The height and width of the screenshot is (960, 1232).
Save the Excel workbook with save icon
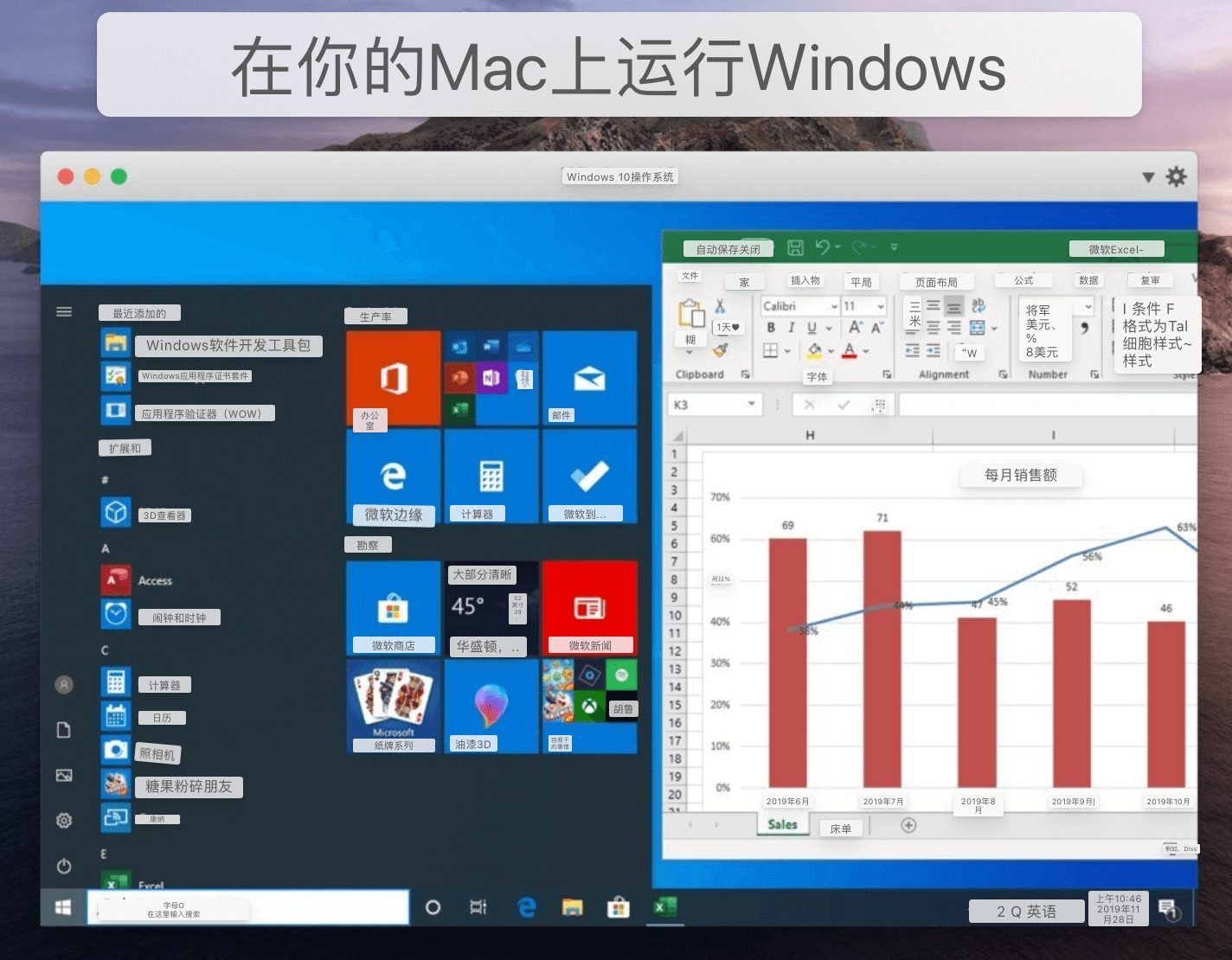point(795,248)
